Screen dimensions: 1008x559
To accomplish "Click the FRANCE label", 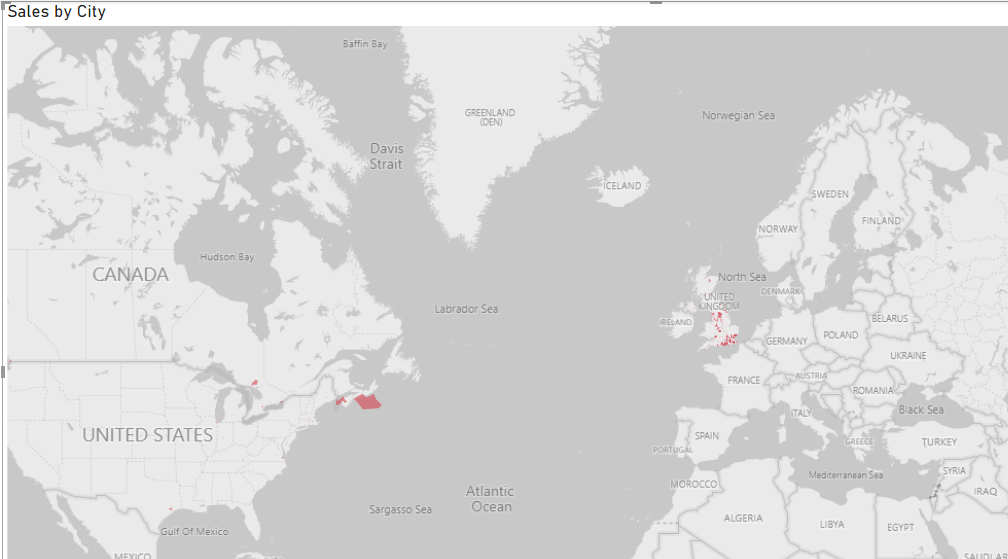I will [x=744, y=380].
